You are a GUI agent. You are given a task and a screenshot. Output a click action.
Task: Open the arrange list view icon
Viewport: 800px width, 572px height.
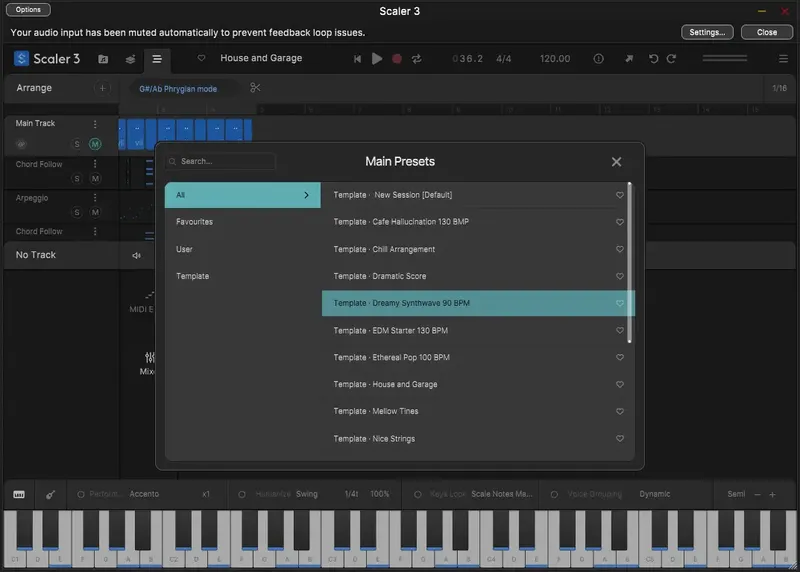[157, 59]
